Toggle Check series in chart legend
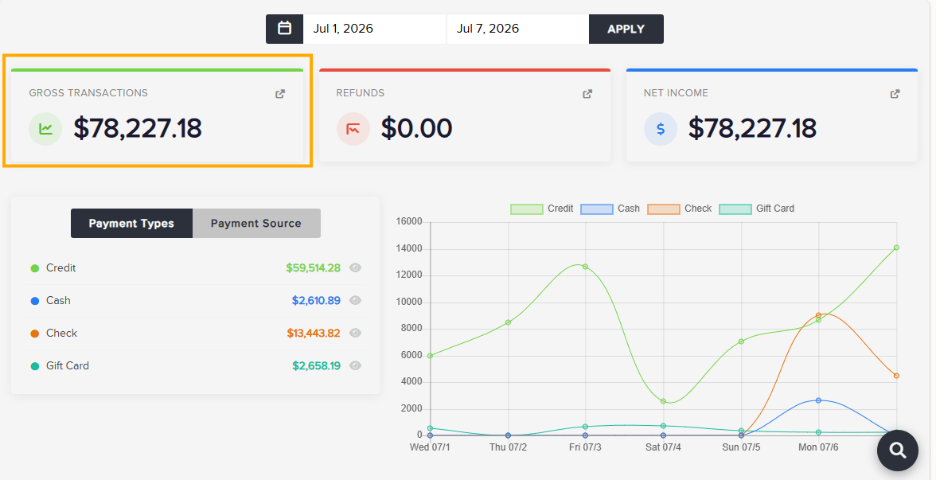The height and width of the screenshot is (480, 936). [x=679, y=208]
